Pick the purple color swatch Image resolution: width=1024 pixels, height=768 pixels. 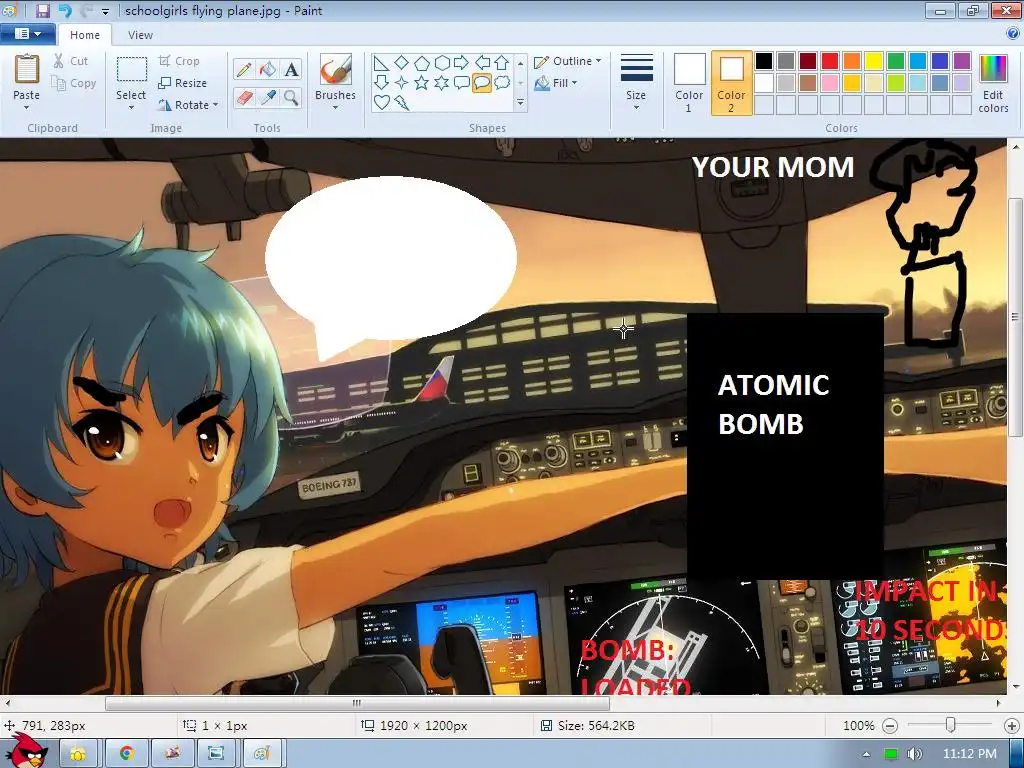962,61
